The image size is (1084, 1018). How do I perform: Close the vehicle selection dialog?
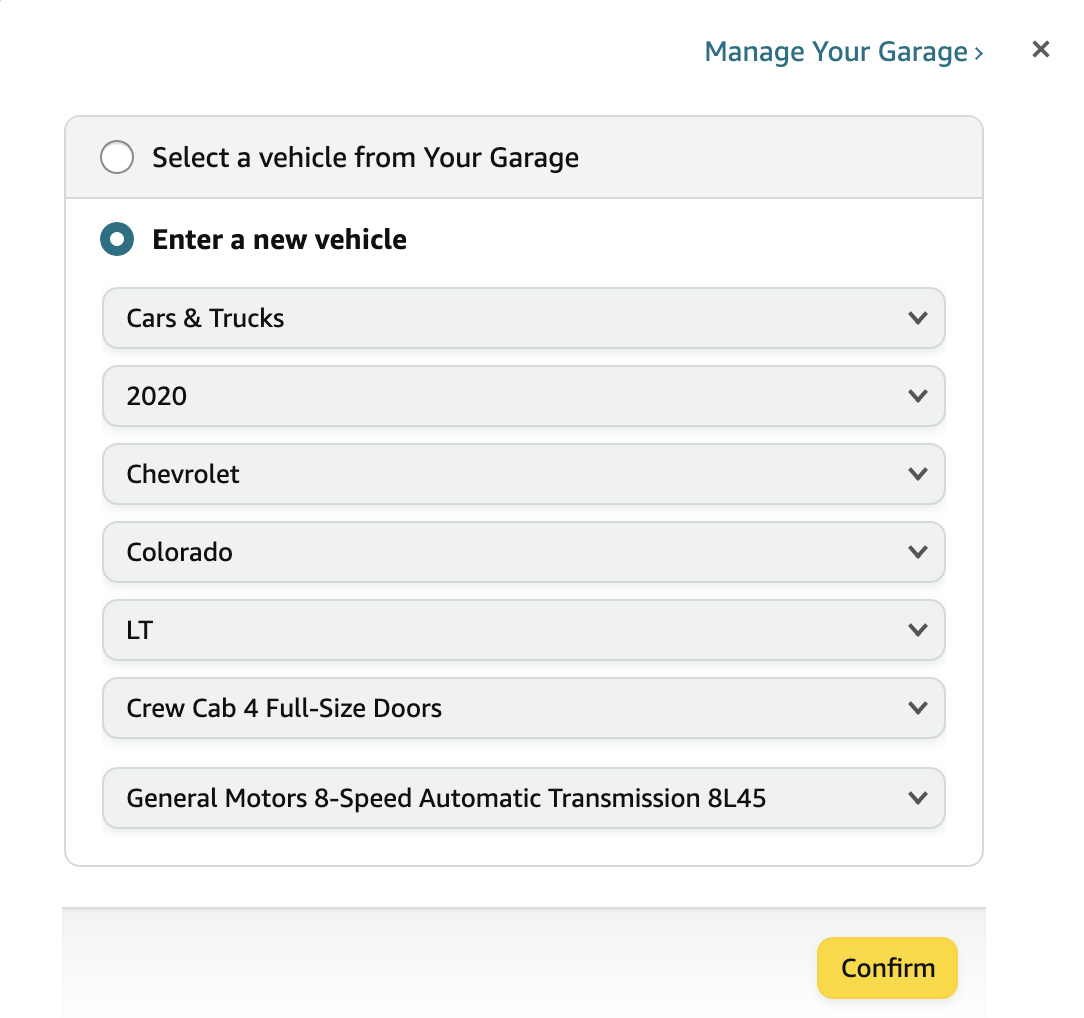point(1041,49)
